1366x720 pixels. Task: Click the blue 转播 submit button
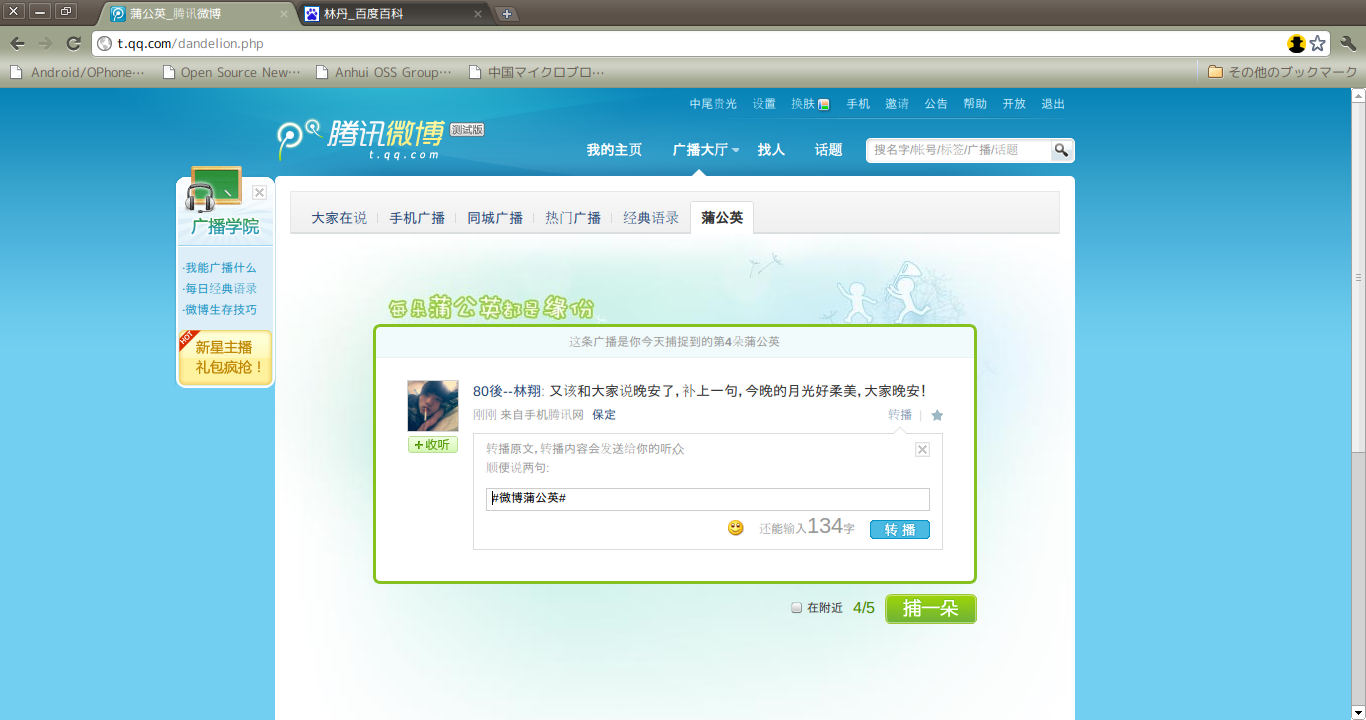click(x=900, y=530)
